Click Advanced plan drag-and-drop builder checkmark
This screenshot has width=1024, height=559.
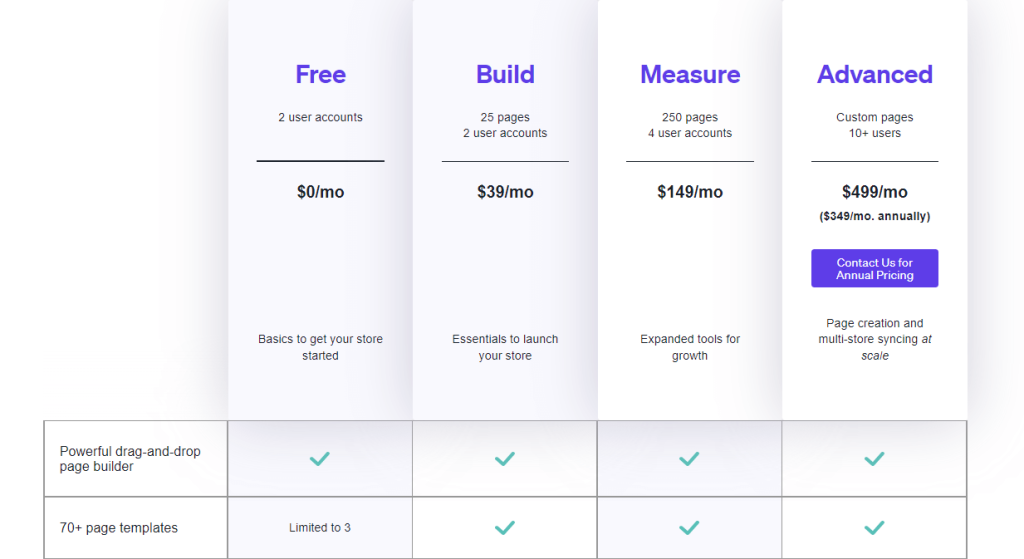(x=874, y=459)
